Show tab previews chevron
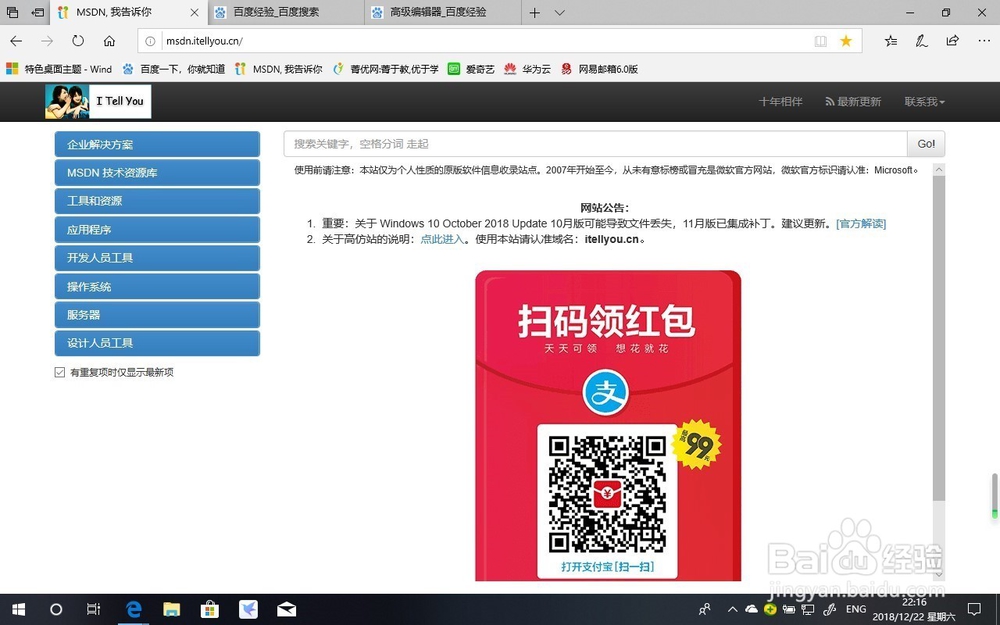The image size is (1000, 625). [x=559, y=12]
